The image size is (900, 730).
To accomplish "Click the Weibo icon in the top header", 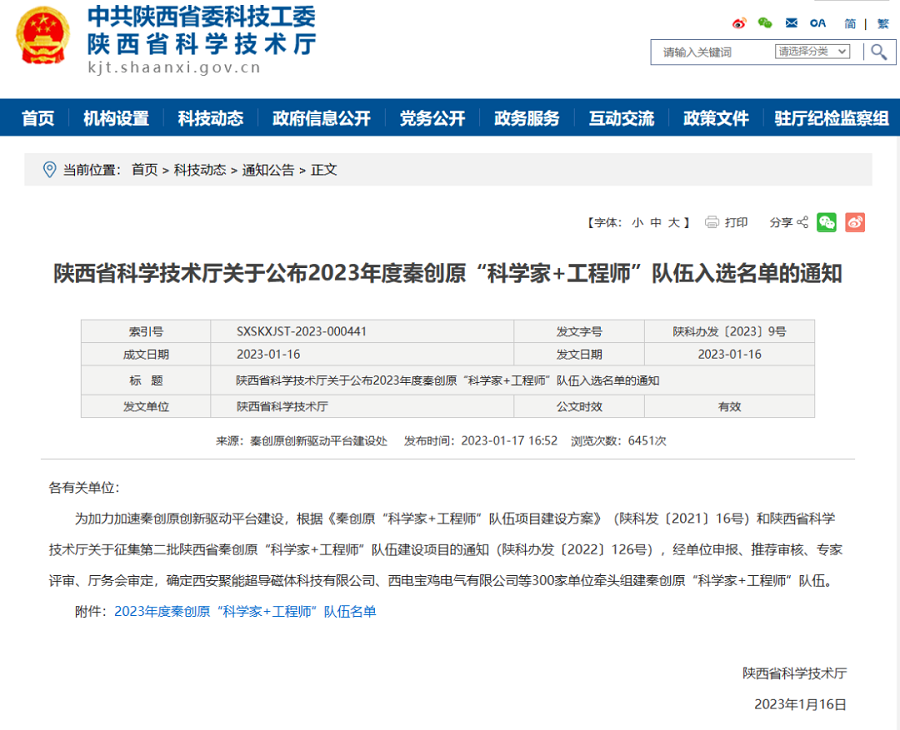I will [739, 23].
